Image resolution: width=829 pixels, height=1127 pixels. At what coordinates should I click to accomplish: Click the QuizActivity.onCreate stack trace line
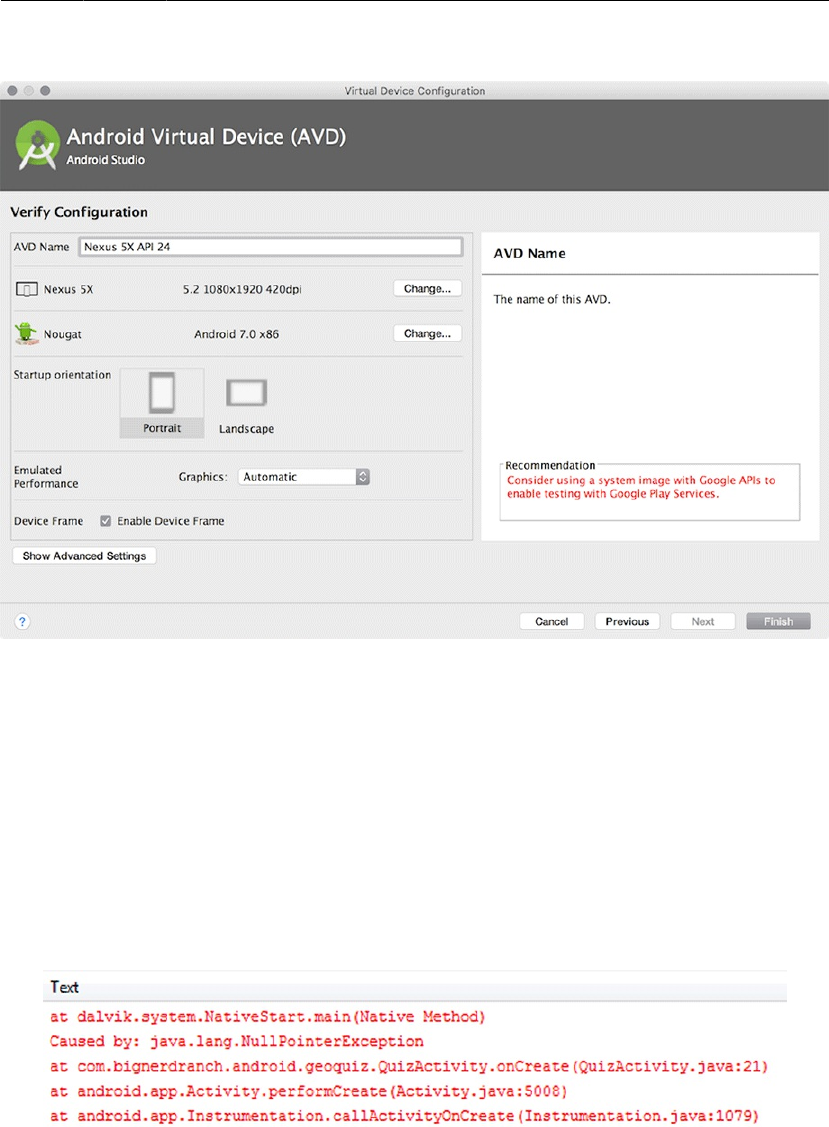click(408, 1067)
